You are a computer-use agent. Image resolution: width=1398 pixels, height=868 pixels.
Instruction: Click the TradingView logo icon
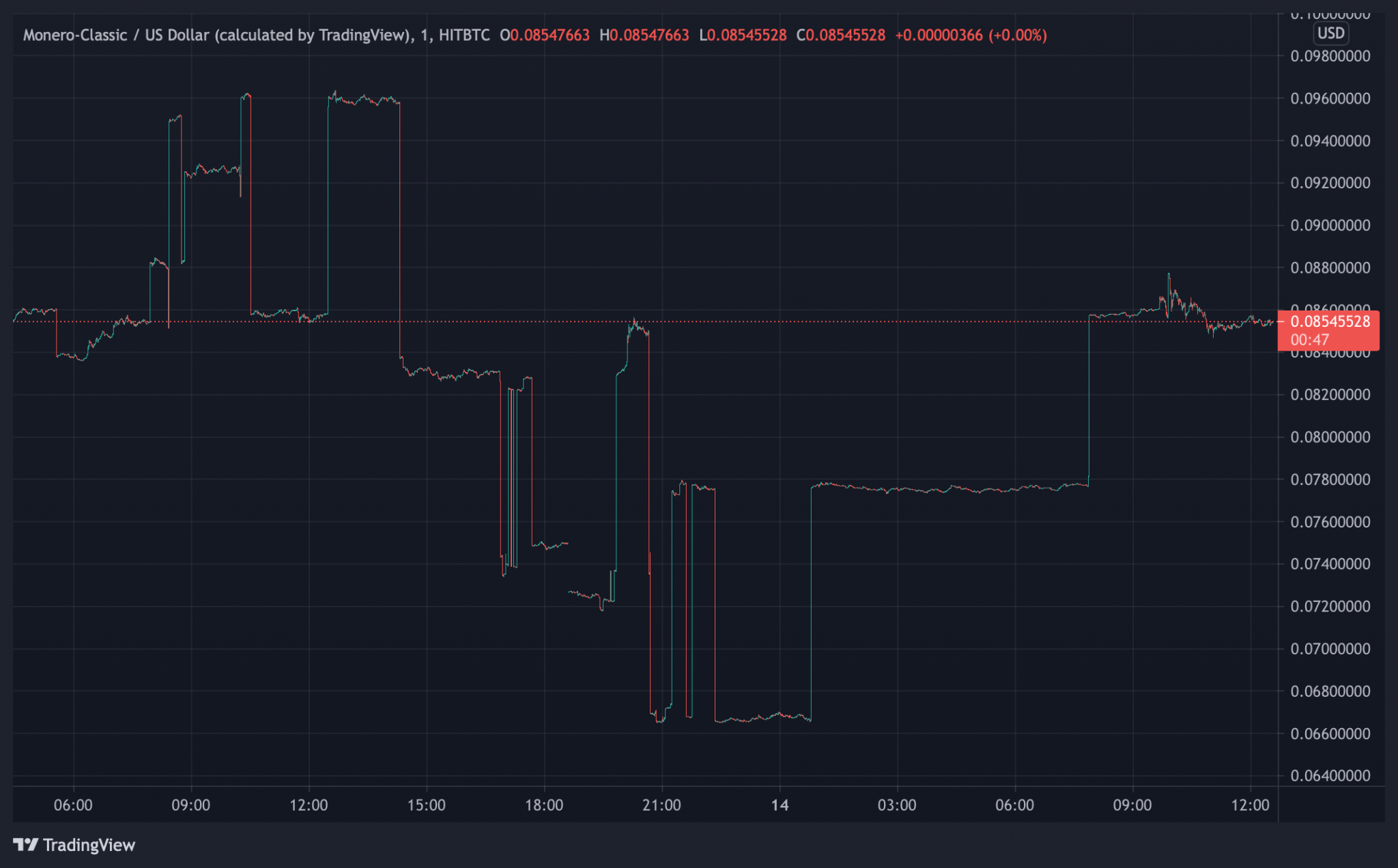pos(25,845)
